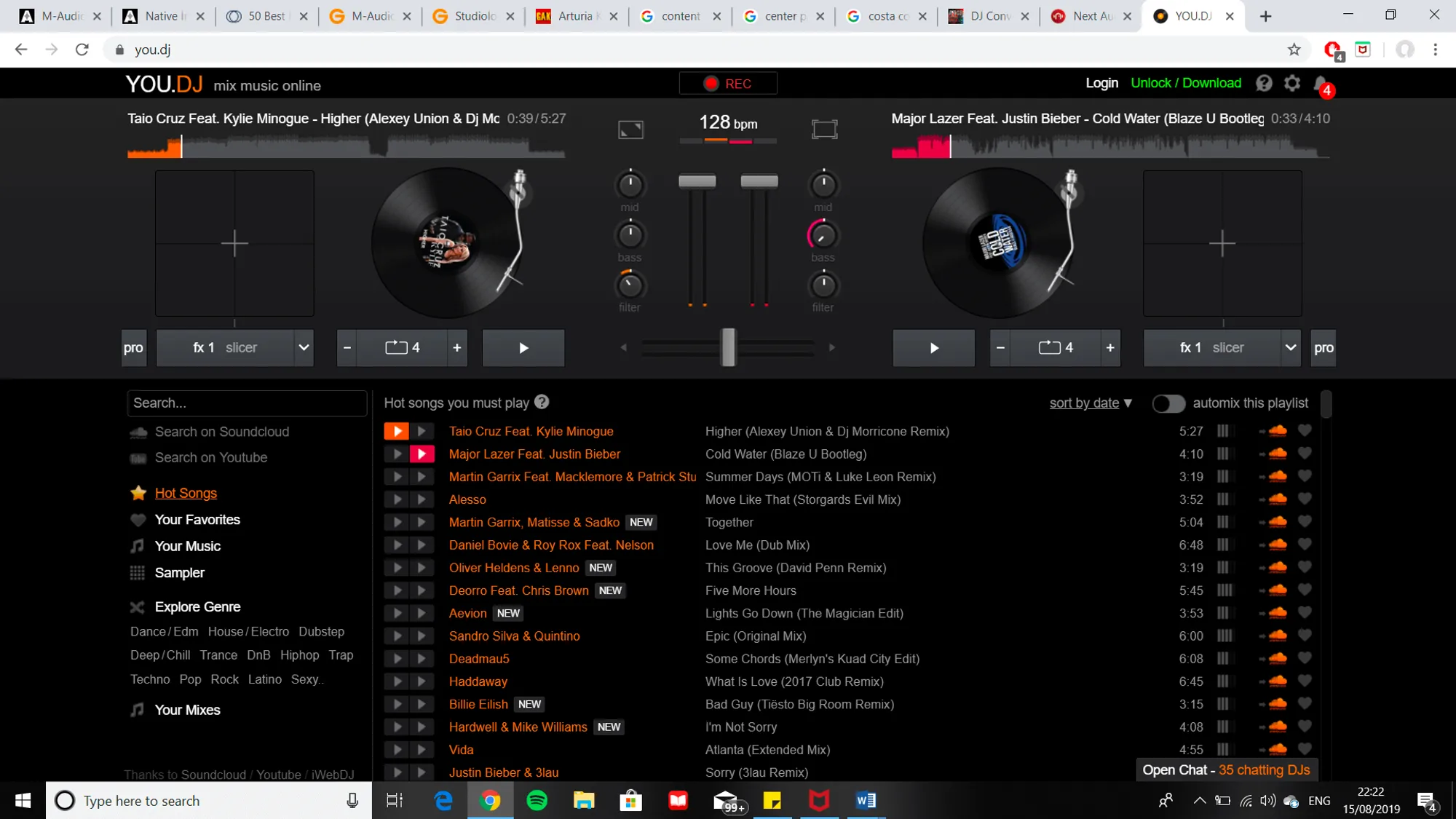Click the crossfader slider handle
The image size is (1456, 819).
click(728, 347)
